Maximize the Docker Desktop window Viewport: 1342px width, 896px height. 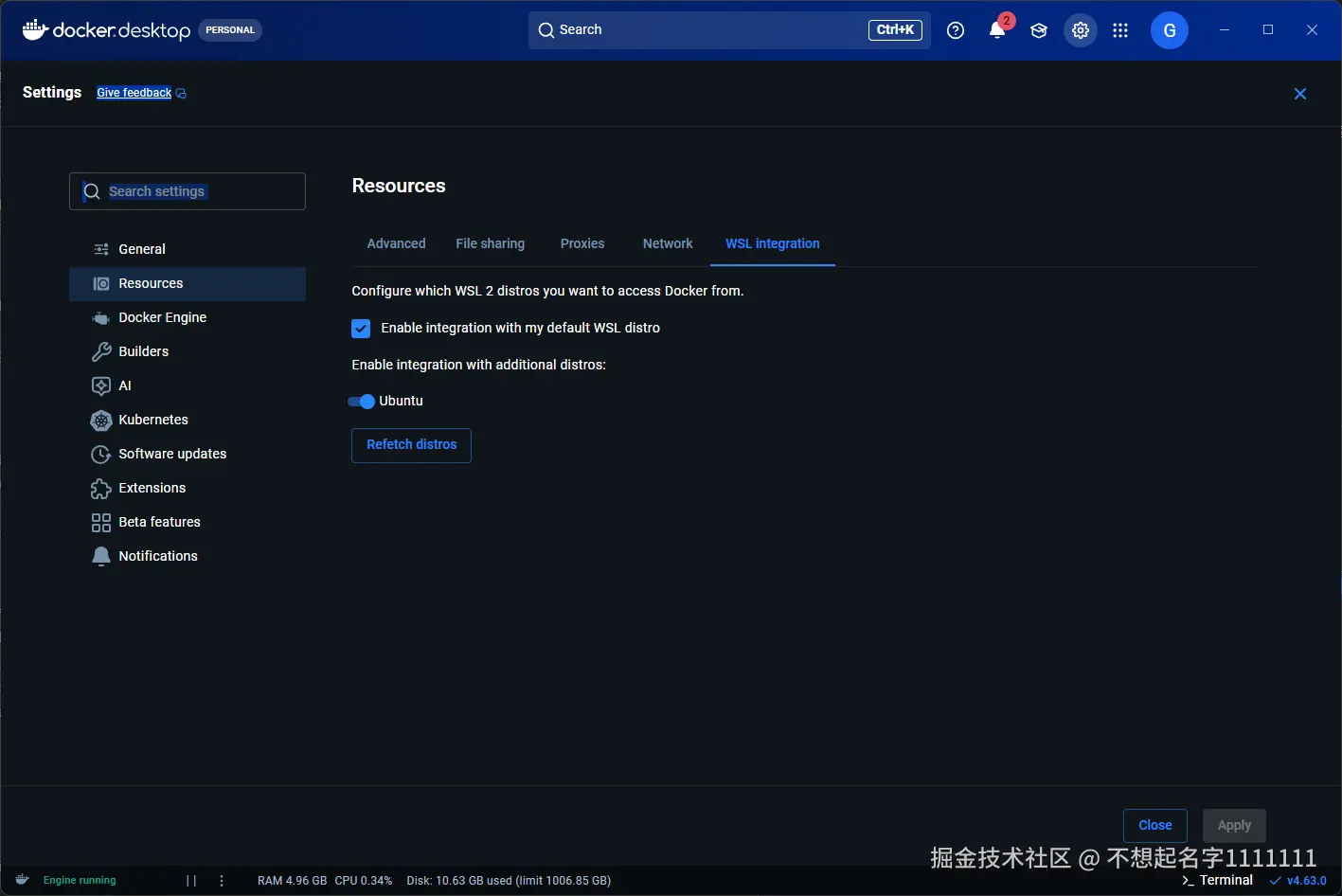coord(1268,30)
